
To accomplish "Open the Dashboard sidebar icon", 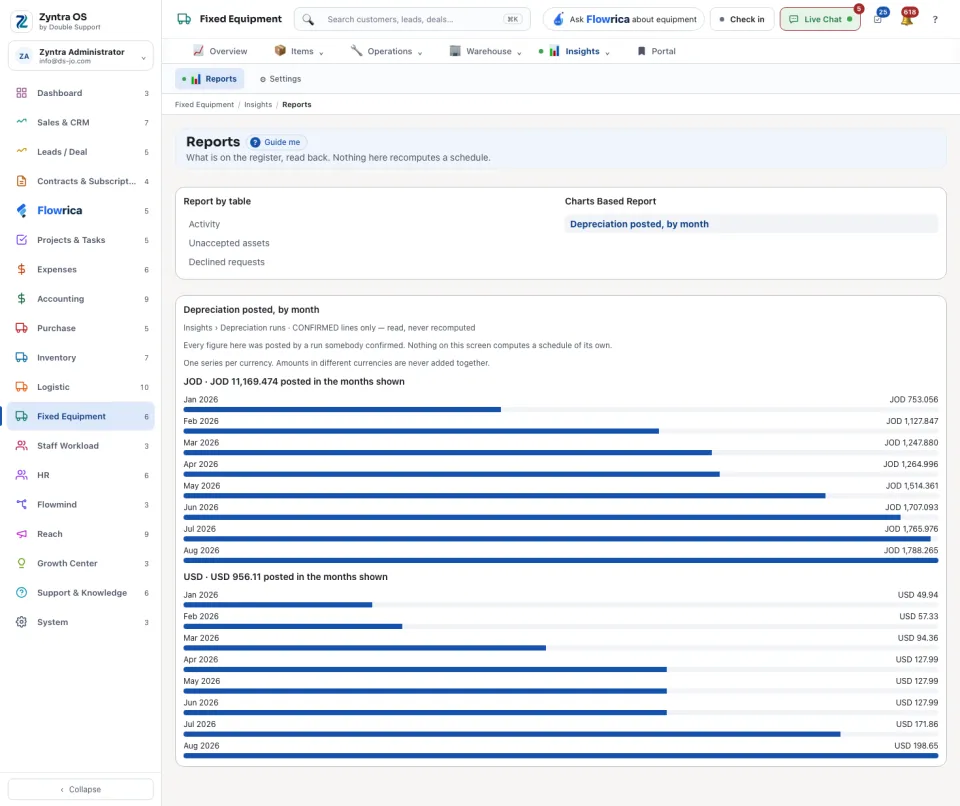I will pyautogui.click(x=21, y=93).
